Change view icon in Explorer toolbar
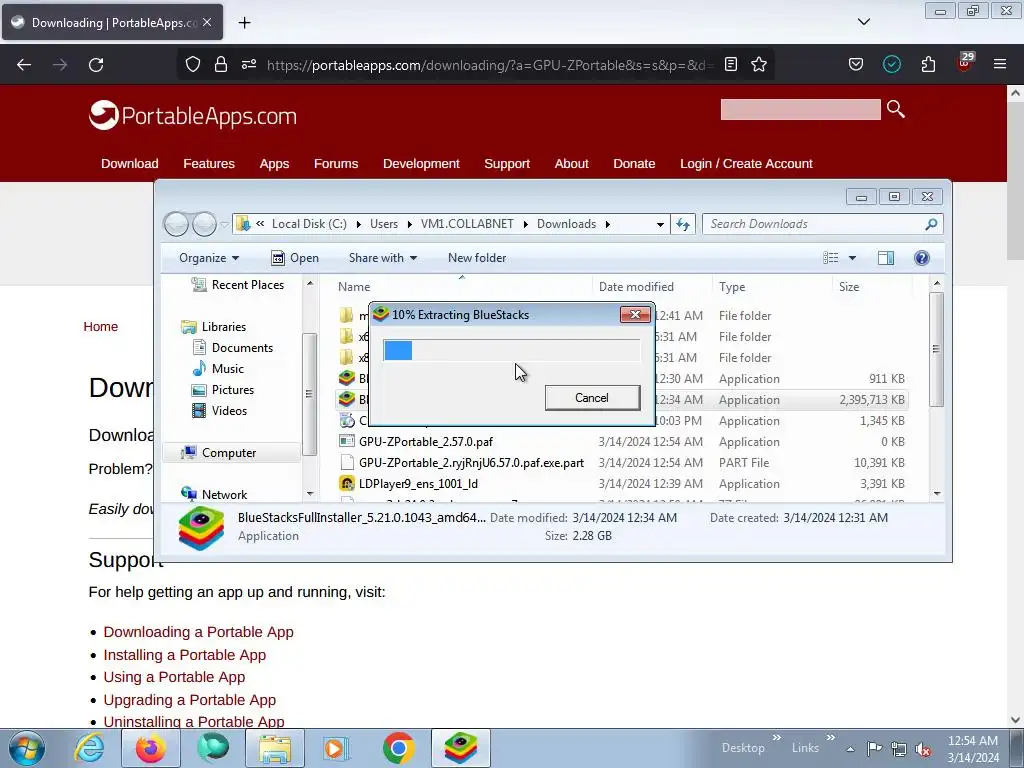 click(x=831, y=258)
